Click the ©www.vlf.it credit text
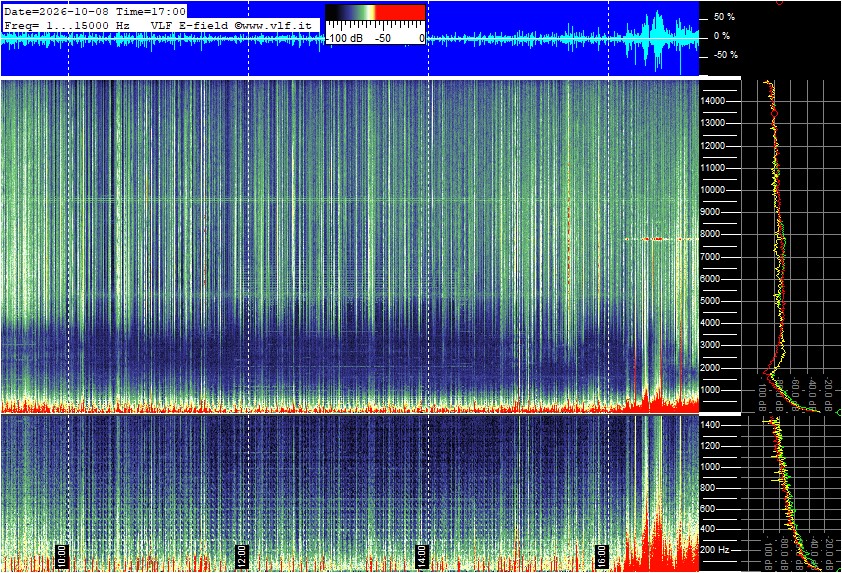 tap(273, 25)
